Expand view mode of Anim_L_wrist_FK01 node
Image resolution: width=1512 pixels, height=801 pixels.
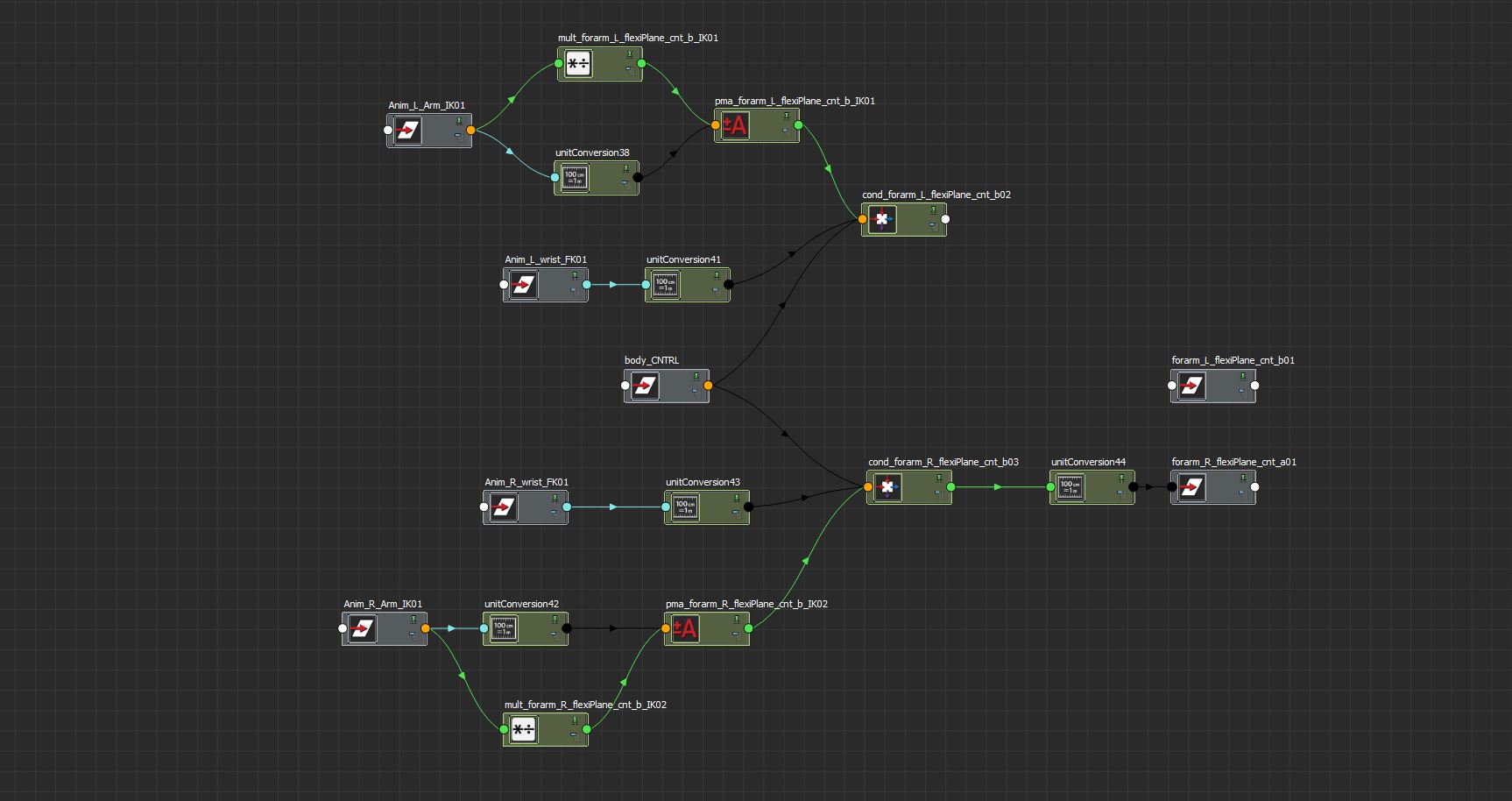(574, 289)
